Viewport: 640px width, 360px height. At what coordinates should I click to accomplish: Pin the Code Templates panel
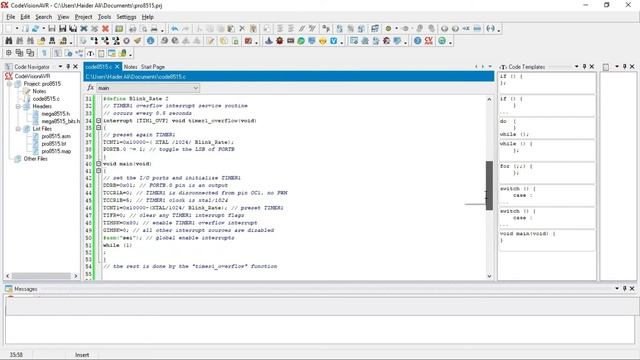[x=584, y=67]
